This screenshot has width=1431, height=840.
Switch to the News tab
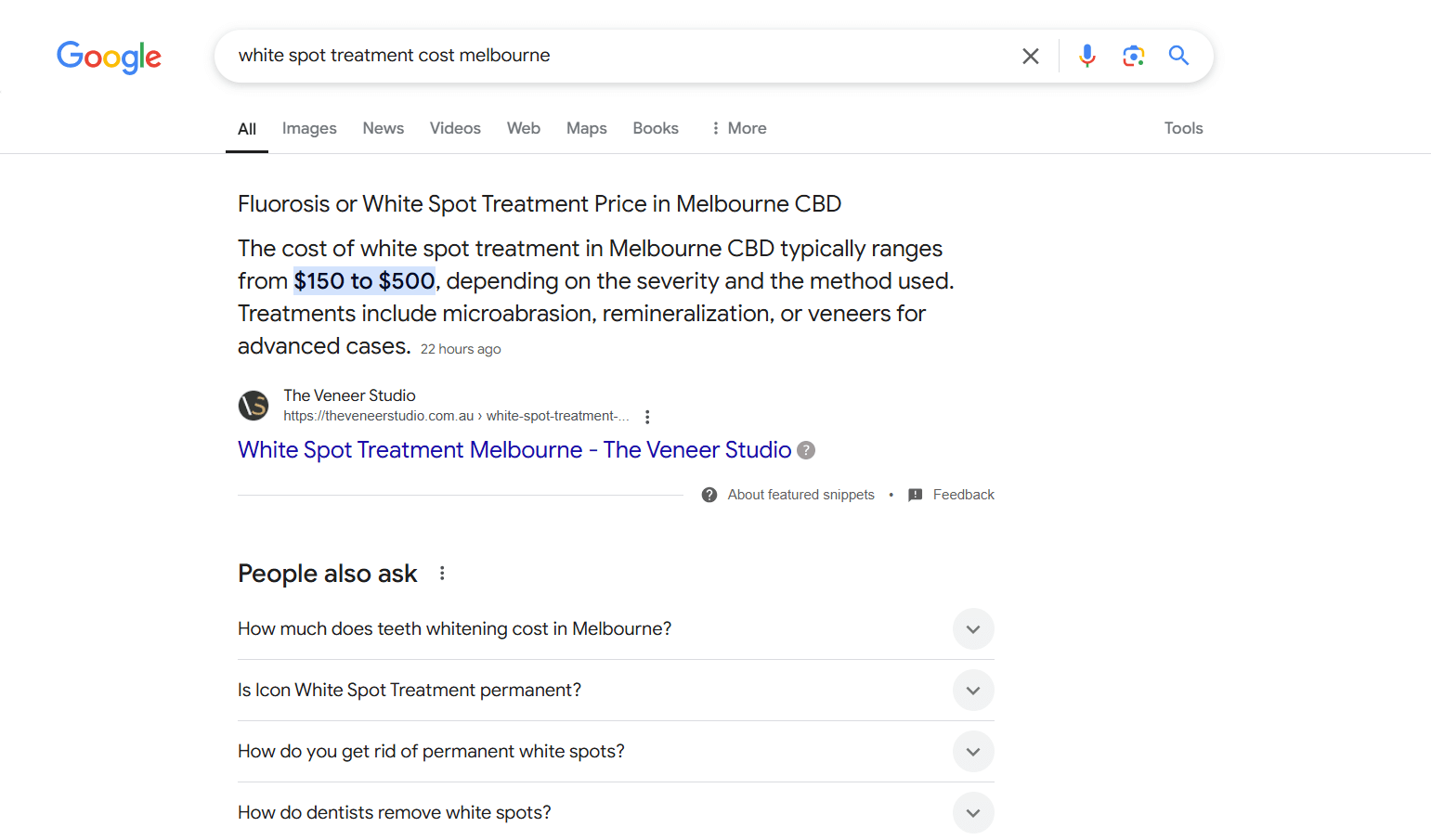[x=383, y=128]
